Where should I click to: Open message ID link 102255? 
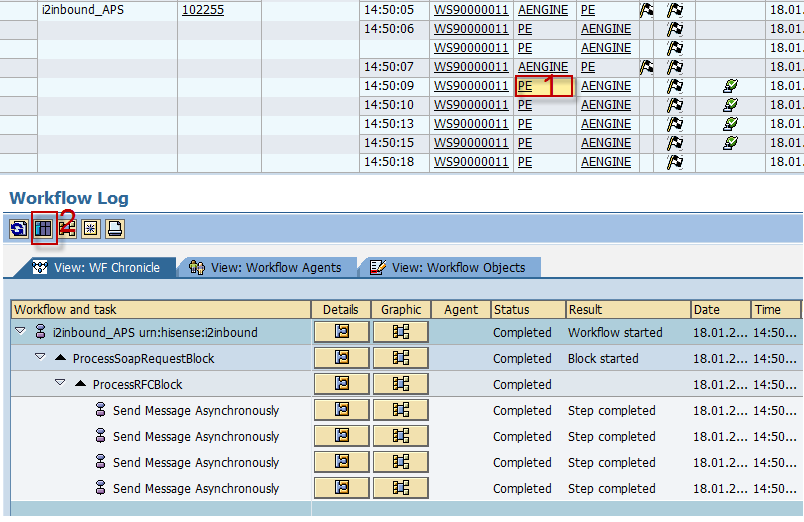click(203, 10)
